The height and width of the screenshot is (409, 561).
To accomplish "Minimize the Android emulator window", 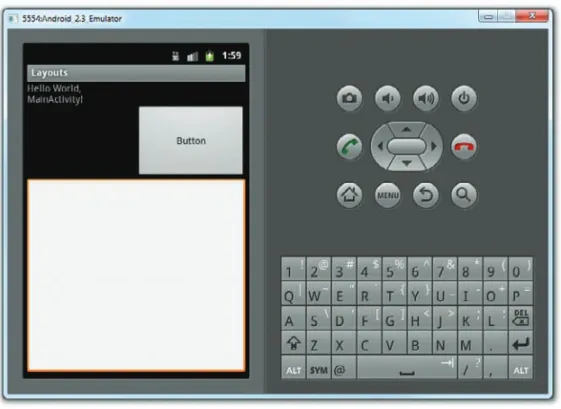I will [x=488, y=16].
